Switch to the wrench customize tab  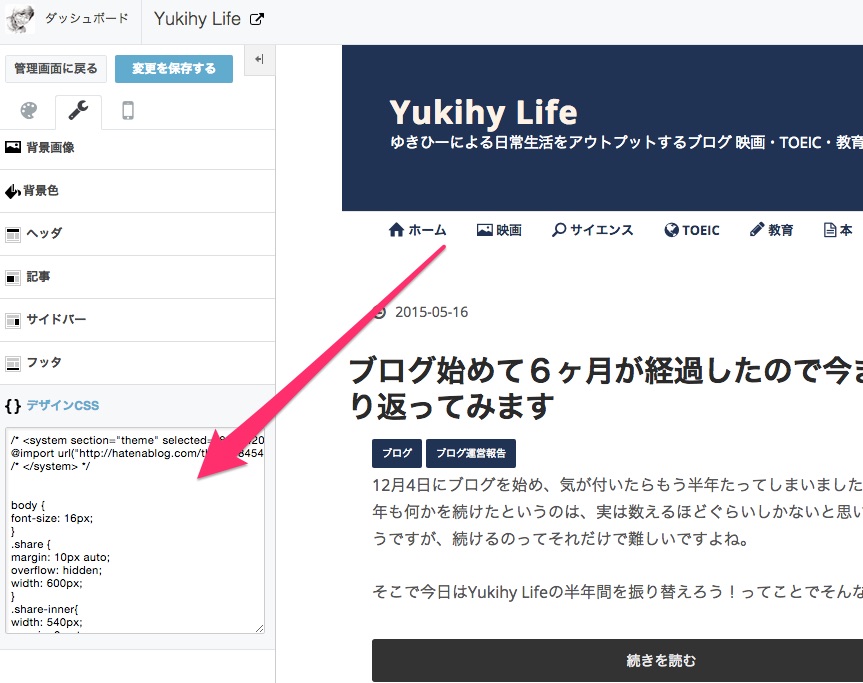coord(78,111)
